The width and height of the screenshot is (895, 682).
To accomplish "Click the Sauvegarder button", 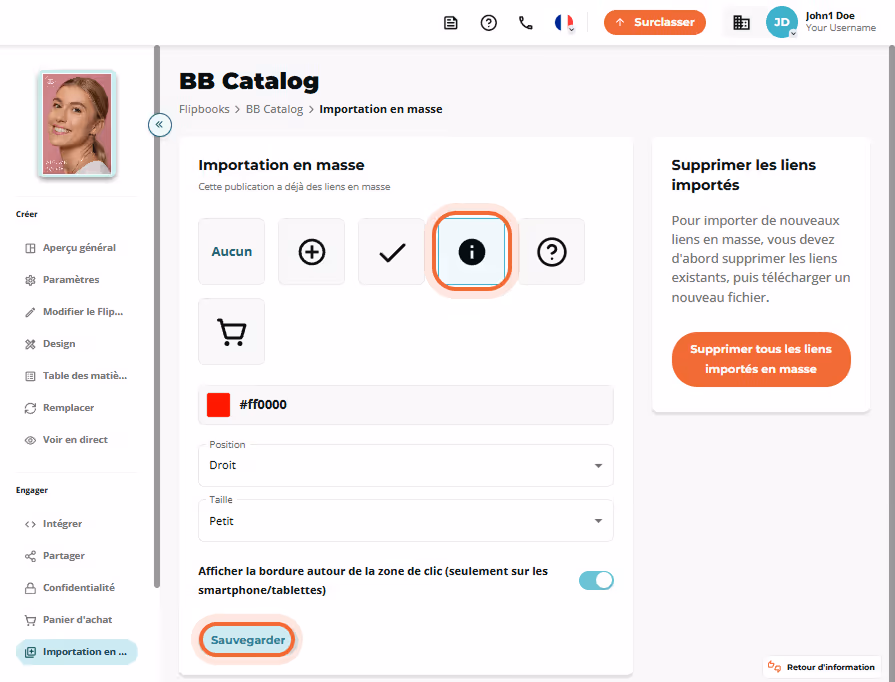I will point(247,640).
